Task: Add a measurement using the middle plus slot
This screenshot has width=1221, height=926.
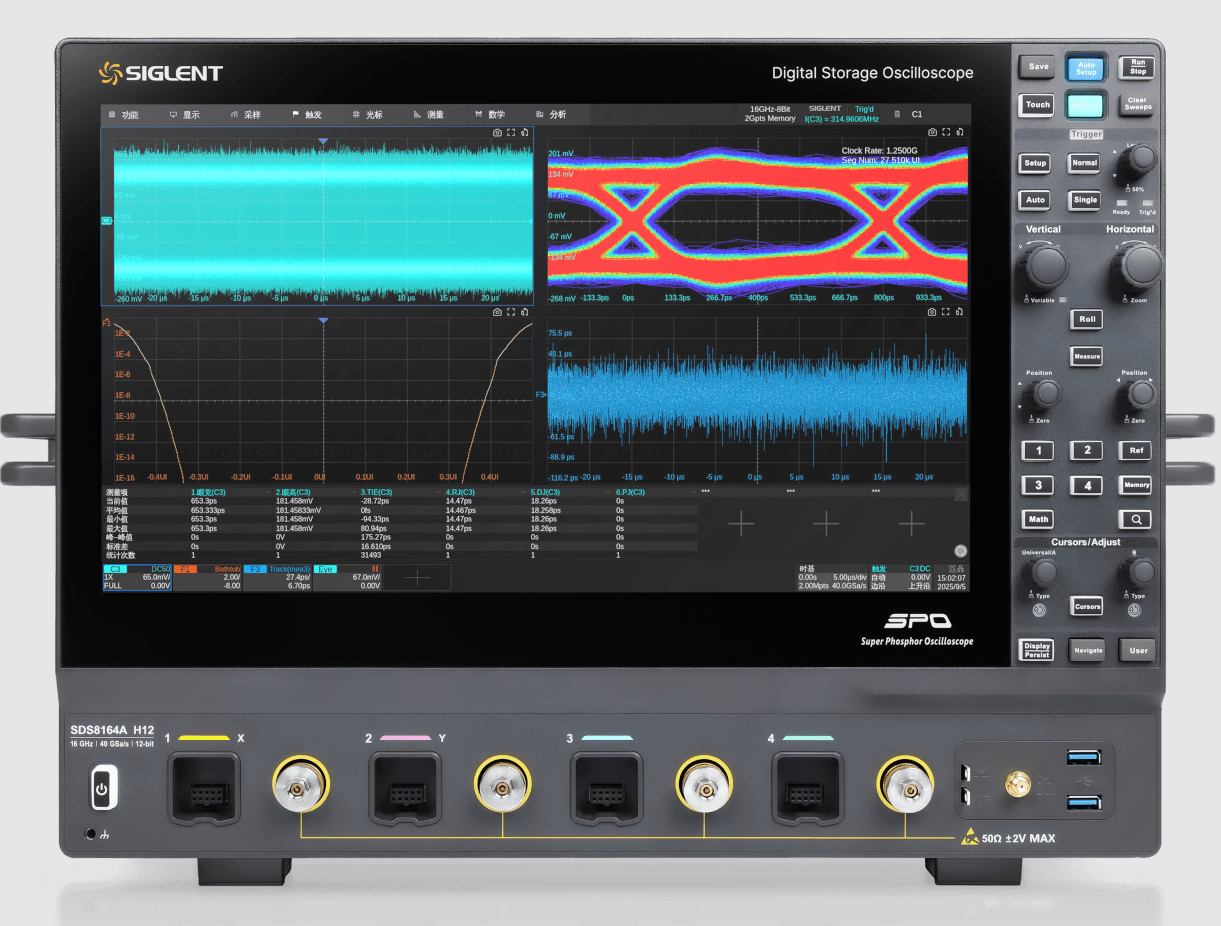Action: pyautogui.click(x=826, y=523)
